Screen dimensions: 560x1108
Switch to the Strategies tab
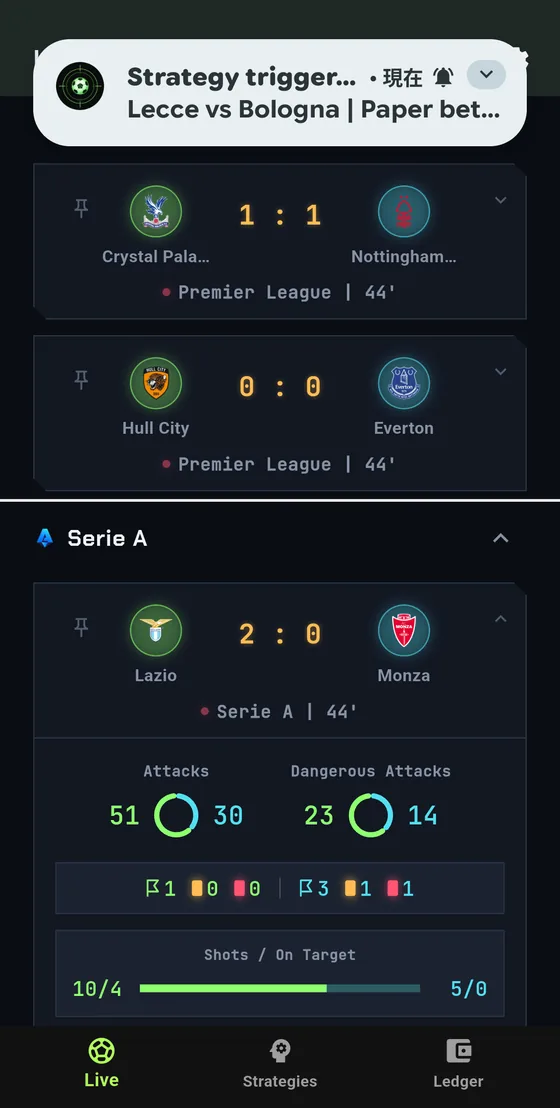click(x=280, y=1063)
